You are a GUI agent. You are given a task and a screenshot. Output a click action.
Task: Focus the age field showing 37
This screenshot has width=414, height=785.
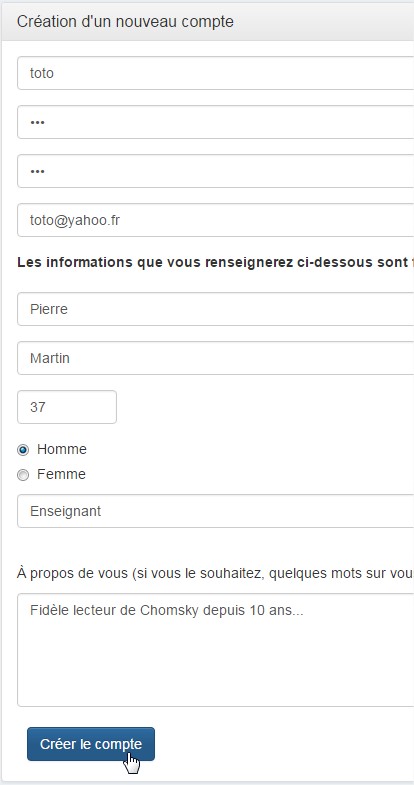pyautogui.click(x=67, y=407)
